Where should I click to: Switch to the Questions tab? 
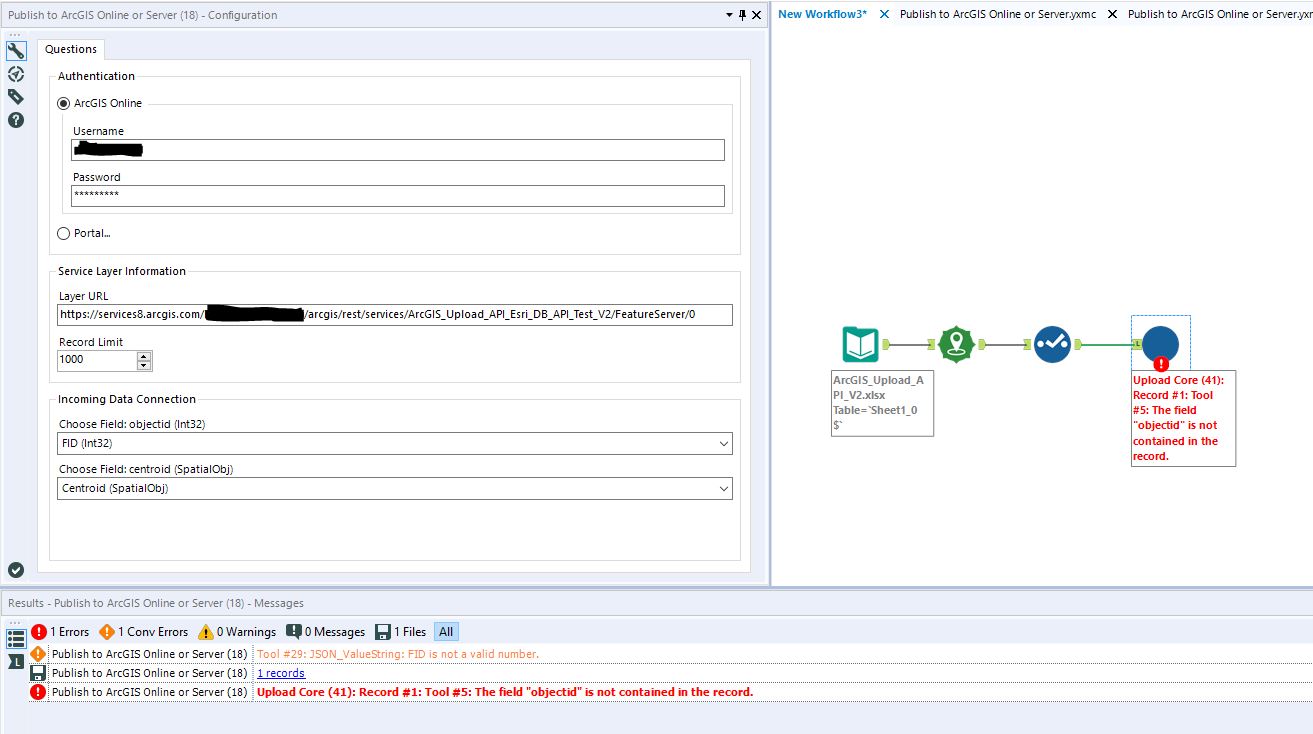pos(71,49)
